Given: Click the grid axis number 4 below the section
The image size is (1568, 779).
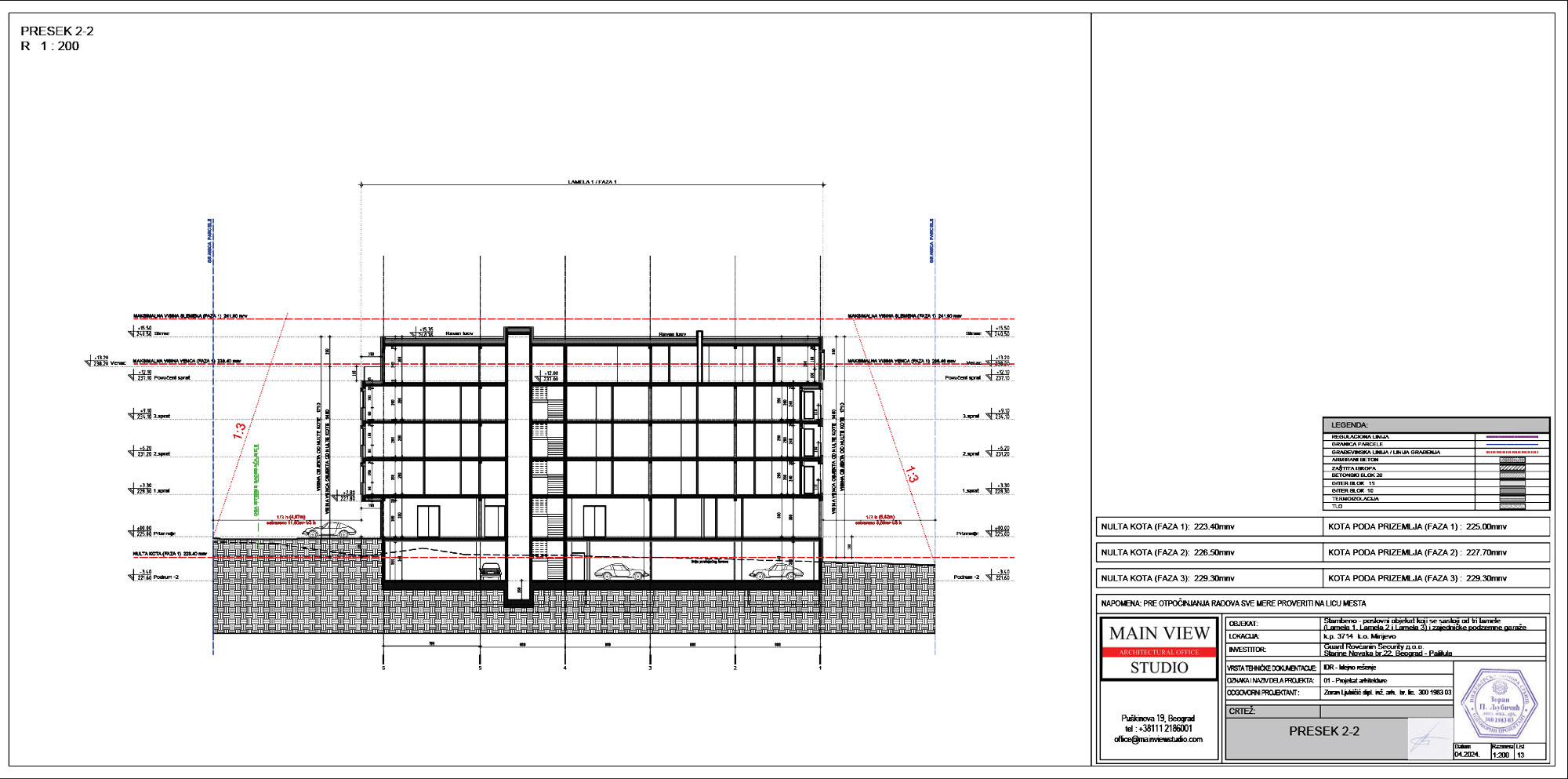Looking at the screenshot, I should (564, 668).
